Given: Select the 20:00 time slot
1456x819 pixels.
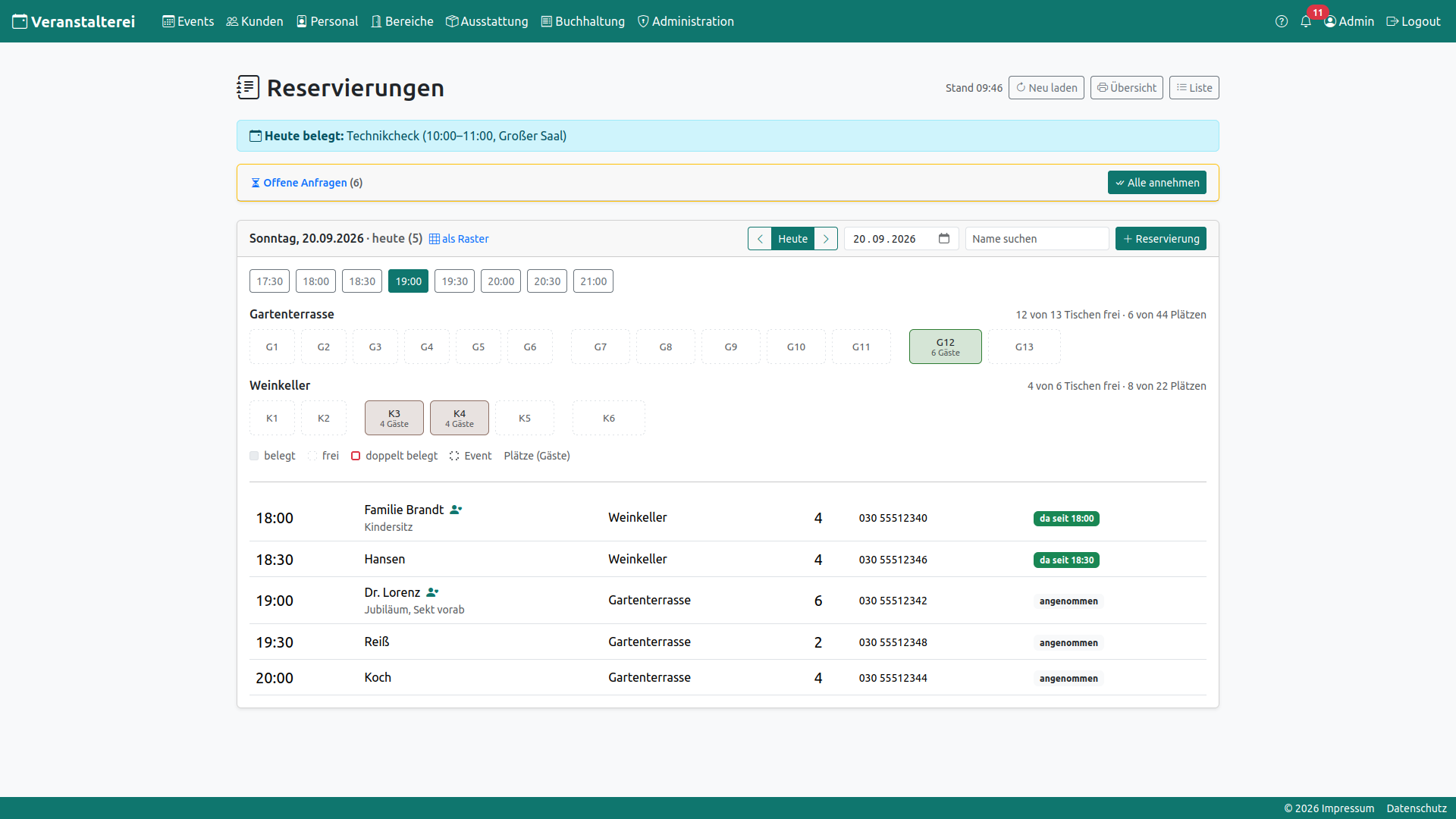Looking at the screenshot, I should coord(500,281).
